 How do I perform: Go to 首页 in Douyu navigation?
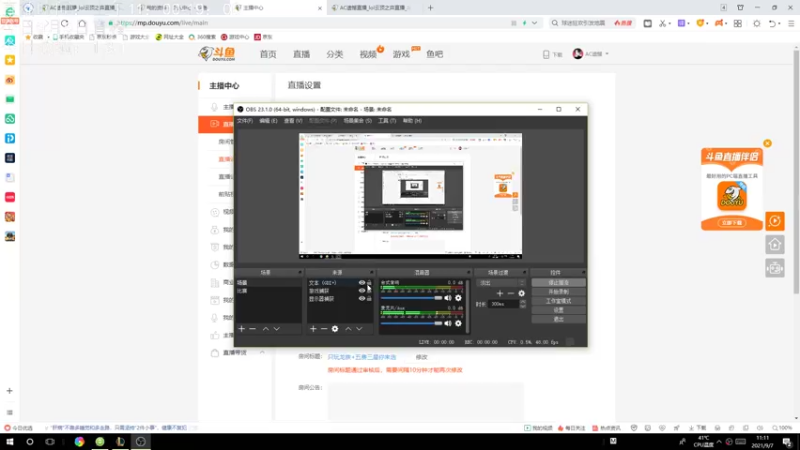[x=268, y=54]
